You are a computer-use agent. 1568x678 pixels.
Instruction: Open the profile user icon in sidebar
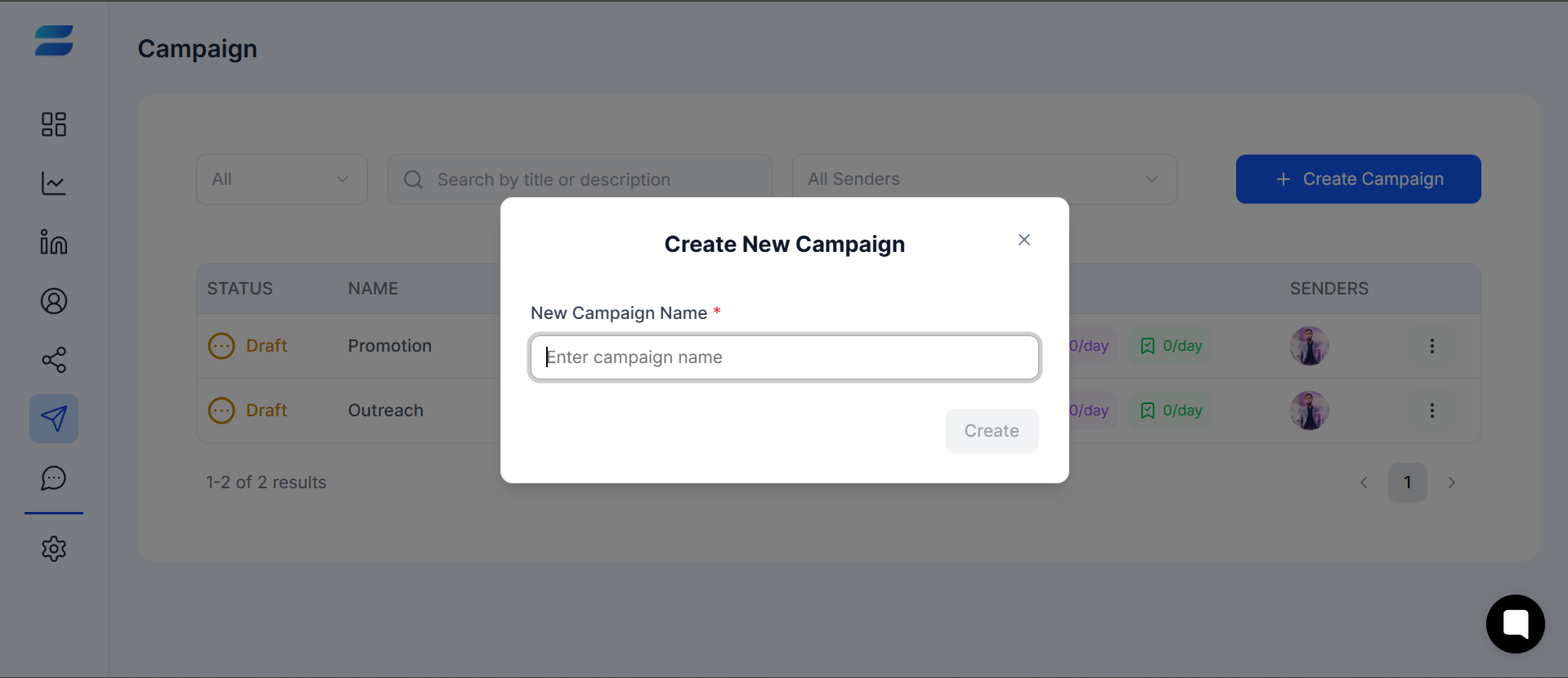click(54, 301)
